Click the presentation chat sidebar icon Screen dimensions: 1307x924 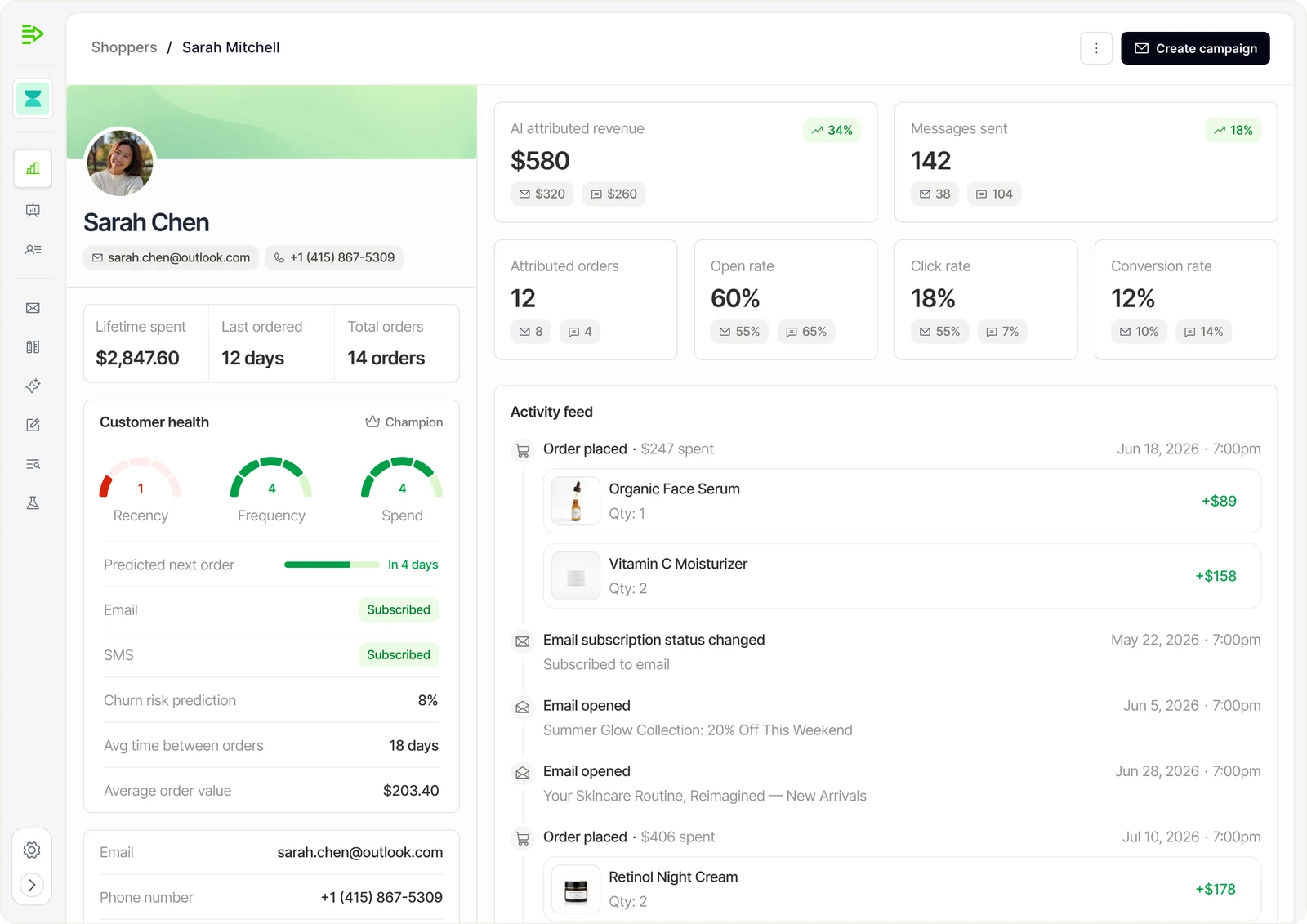[33, 211]
